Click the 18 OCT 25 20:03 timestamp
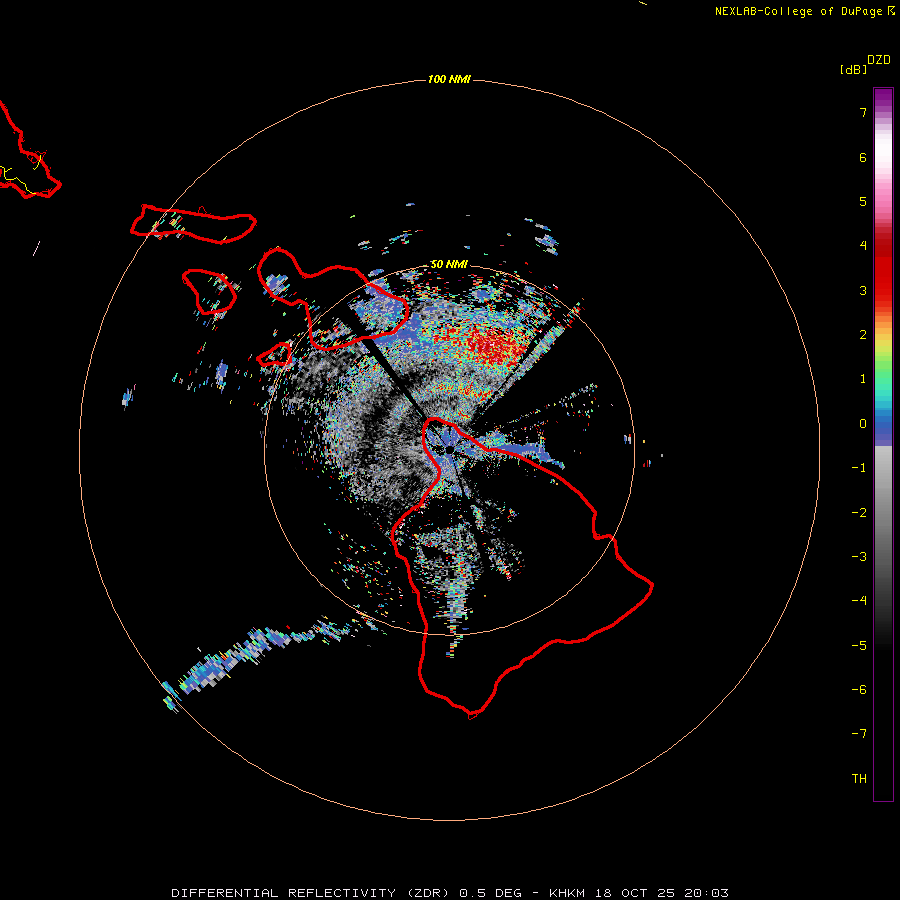Screen dimensions: 900x900 tap(660, 893)
